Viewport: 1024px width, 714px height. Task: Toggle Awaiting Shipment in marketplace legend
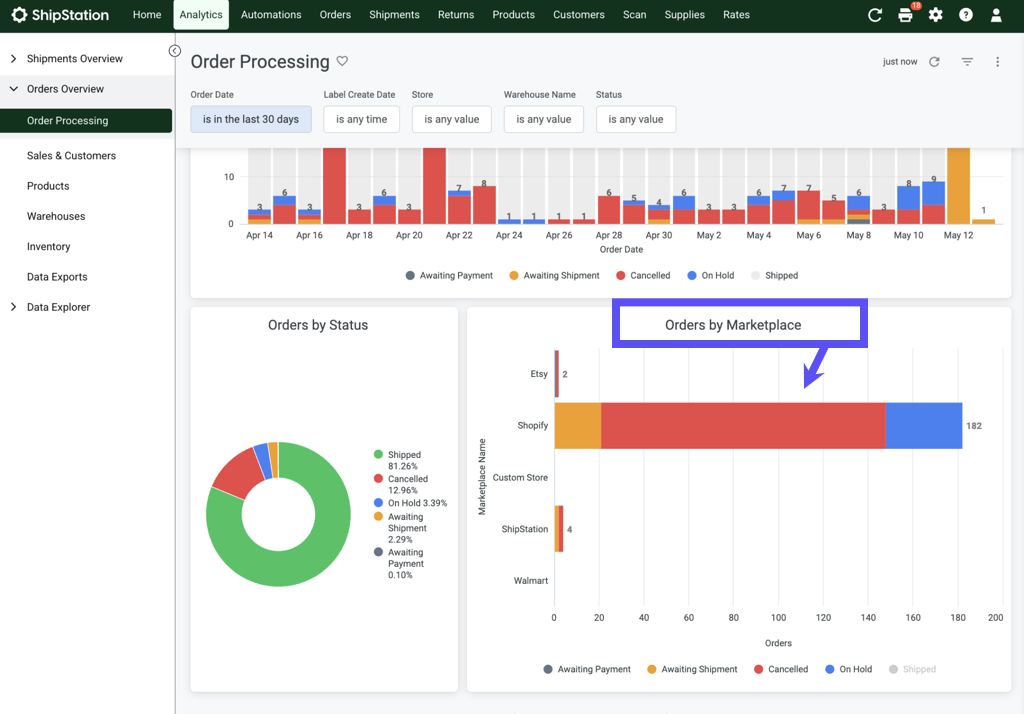point(692,670)
